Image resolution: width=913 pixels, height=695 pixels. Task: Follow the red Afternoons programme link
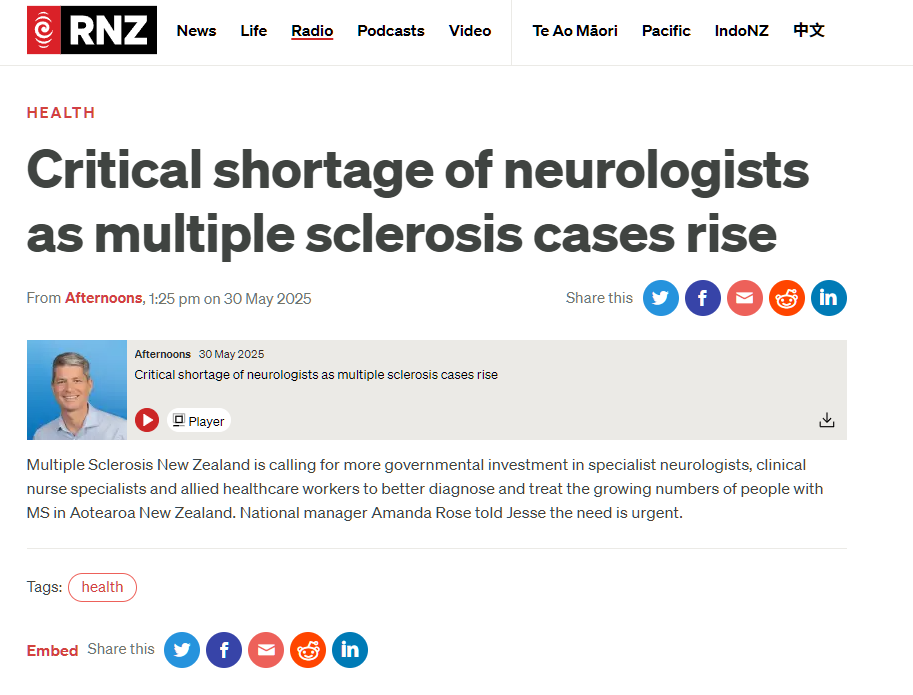click(104, 298)
